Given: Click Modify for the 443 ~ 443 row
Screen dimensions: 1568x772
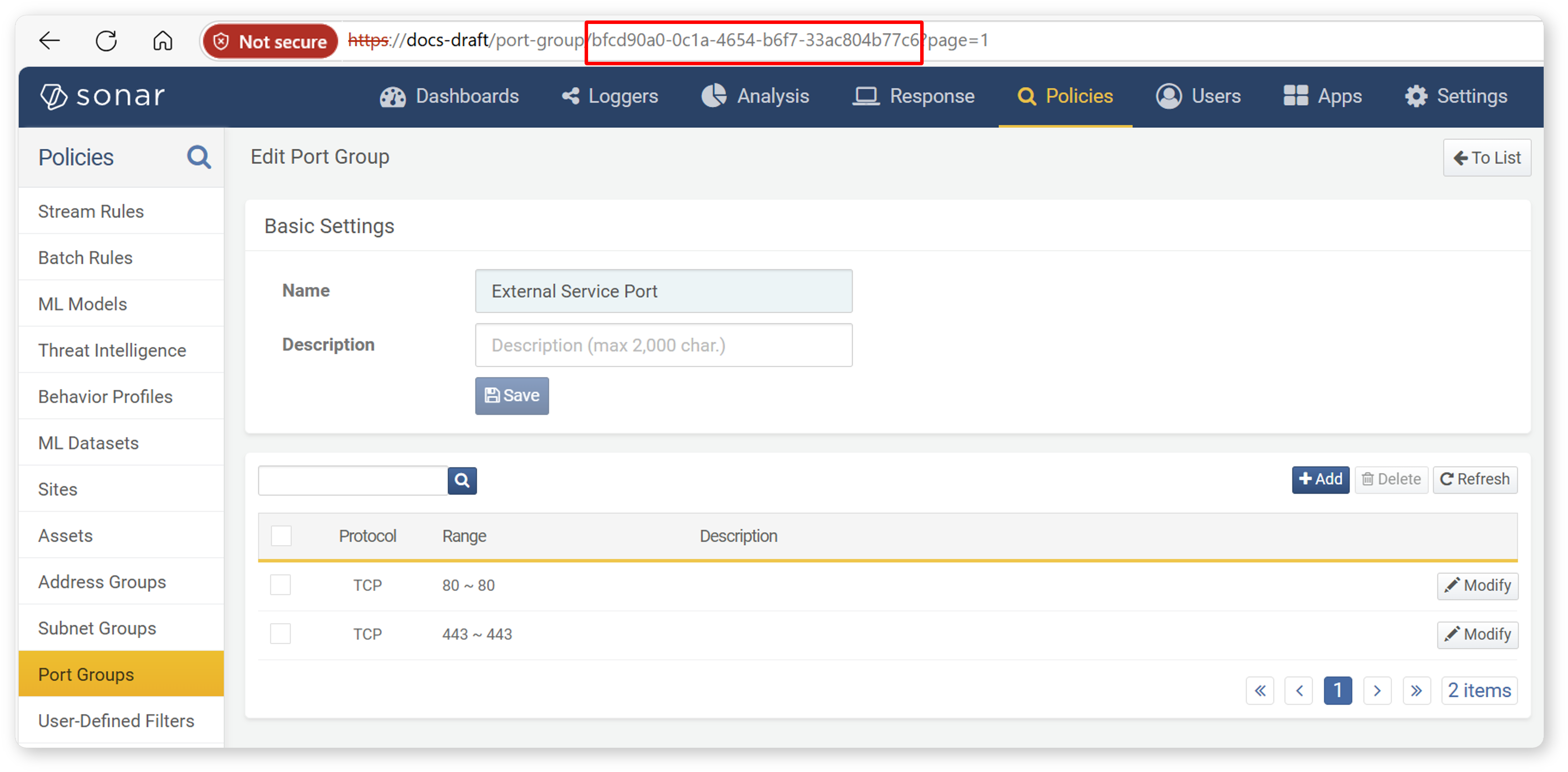Looking at the screenshot, I should [x=1477, y=634].
